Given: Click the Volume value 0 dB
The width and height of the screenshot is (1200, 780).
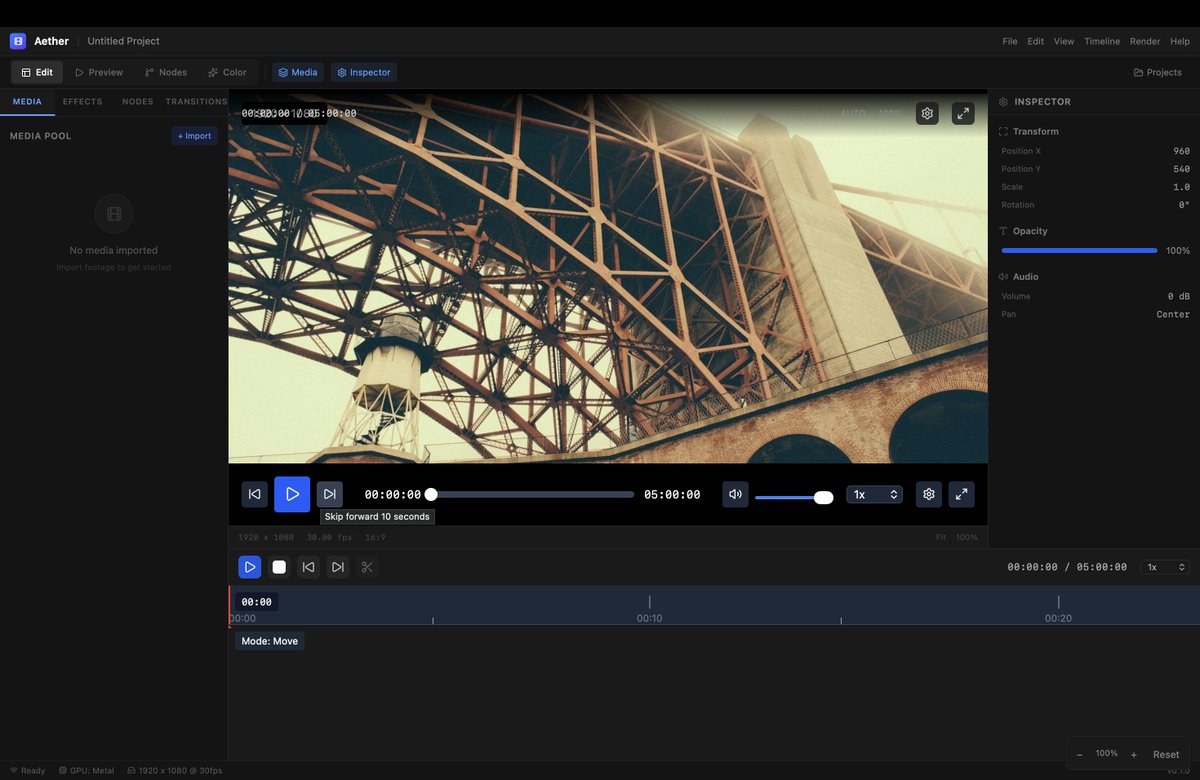Looking at the screenshot, I should (x=1179, y=296).
